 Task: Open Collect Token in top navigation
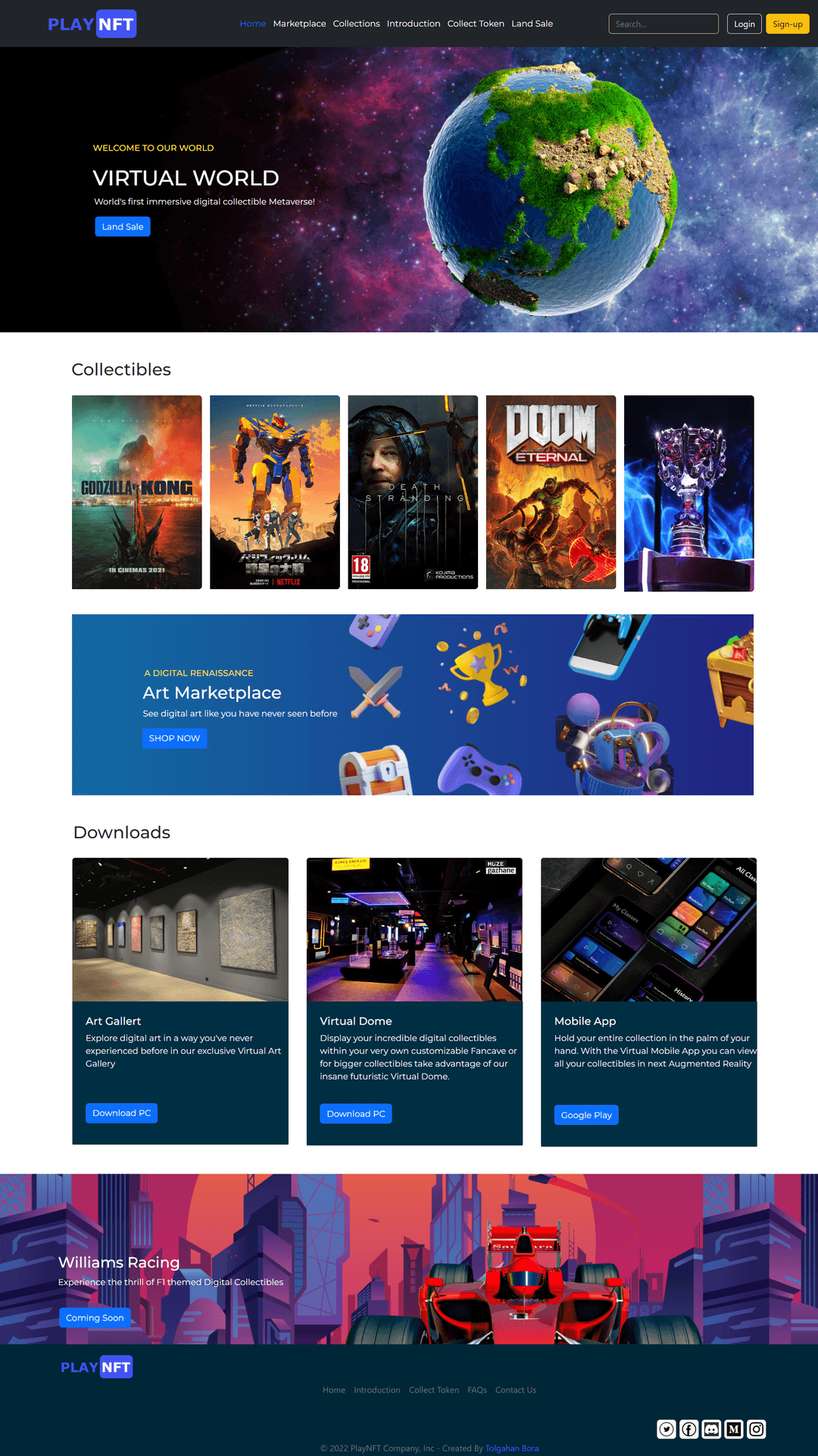pyautogui.click(x=476, y=23)
